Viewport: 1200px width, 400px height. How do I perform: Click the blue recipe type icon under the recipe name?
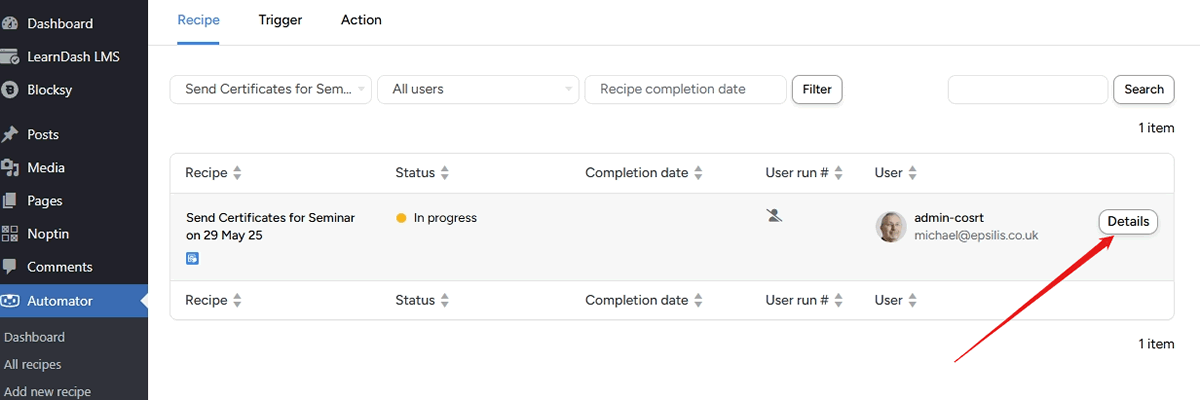[192, 258]
